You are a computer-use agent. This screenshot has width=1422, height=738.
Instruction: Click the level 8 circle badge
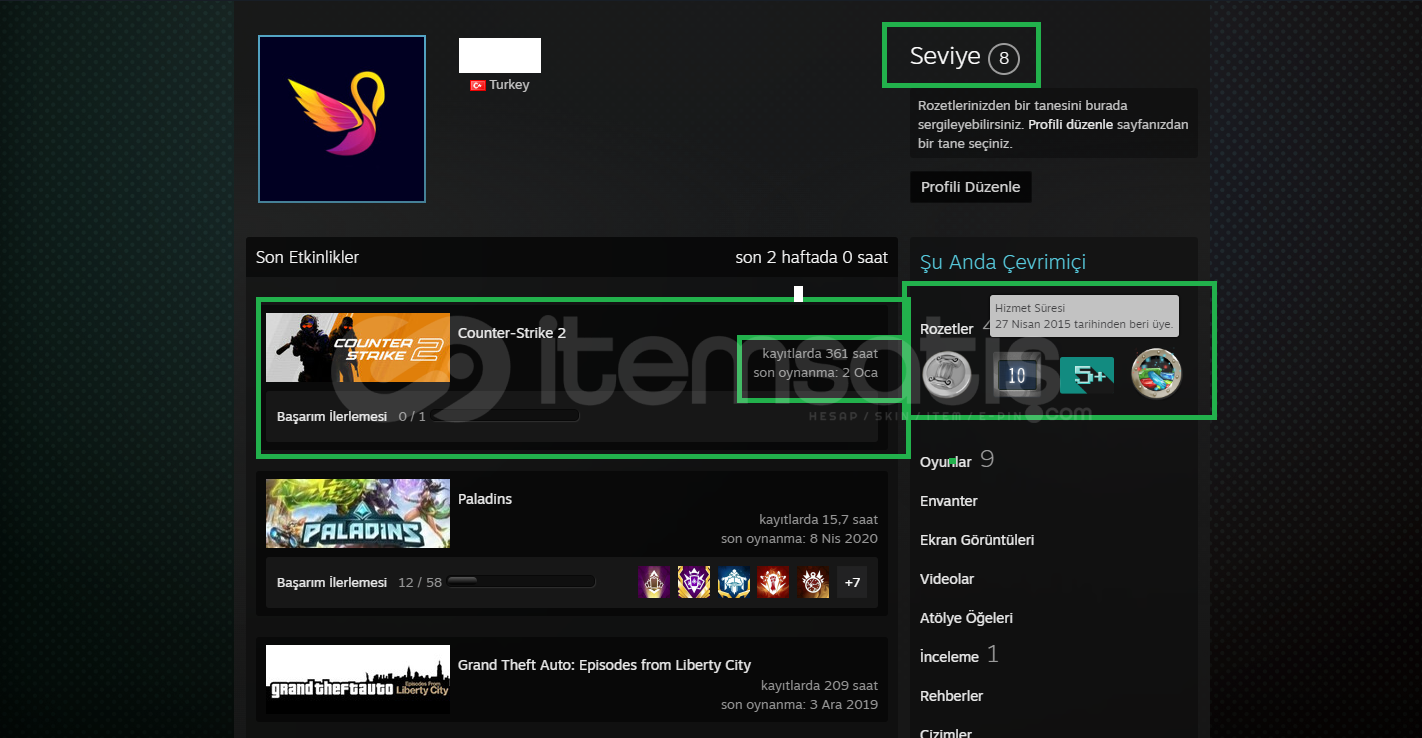(x=1004, y=58)
